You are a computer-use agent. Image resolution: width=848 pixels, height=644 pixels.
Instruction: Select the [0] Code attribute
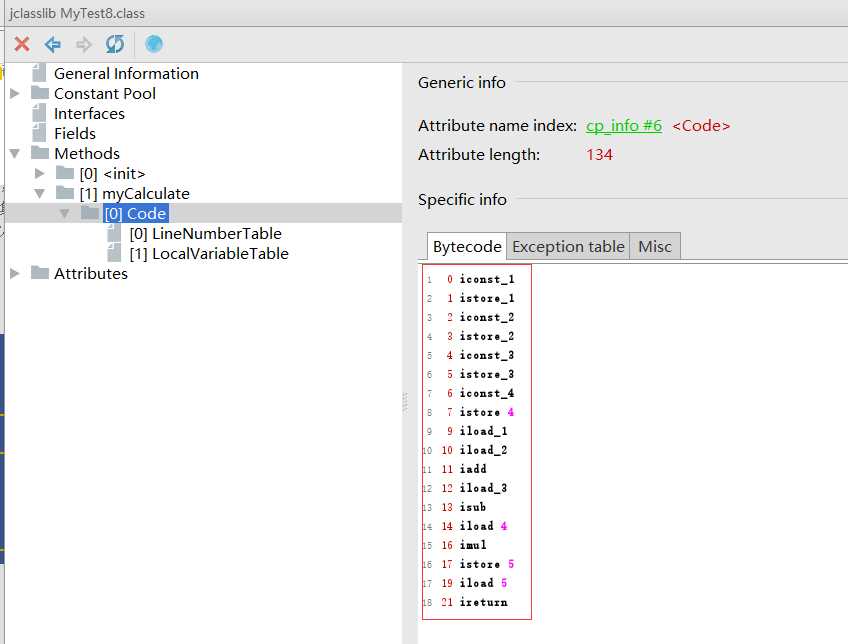136,214
